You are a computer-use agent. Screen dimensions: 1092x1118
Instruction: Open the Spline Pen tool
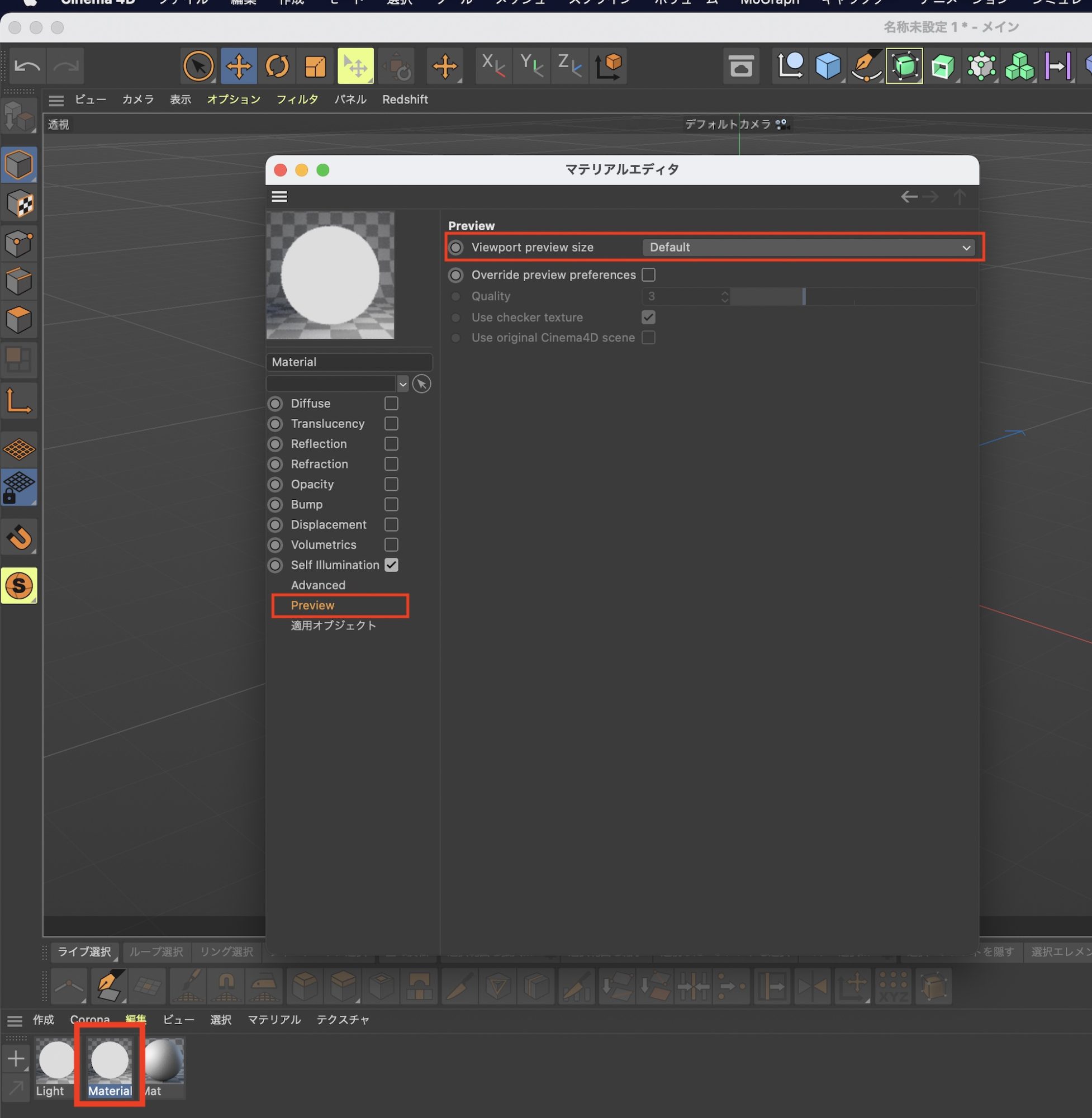point(866,66)
